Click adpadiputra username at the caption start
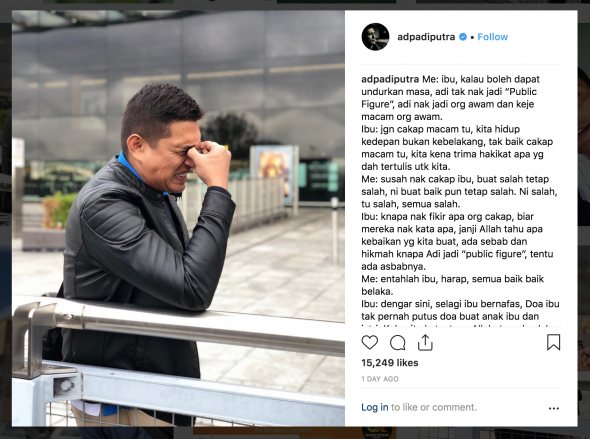 (x=390, y=79)
